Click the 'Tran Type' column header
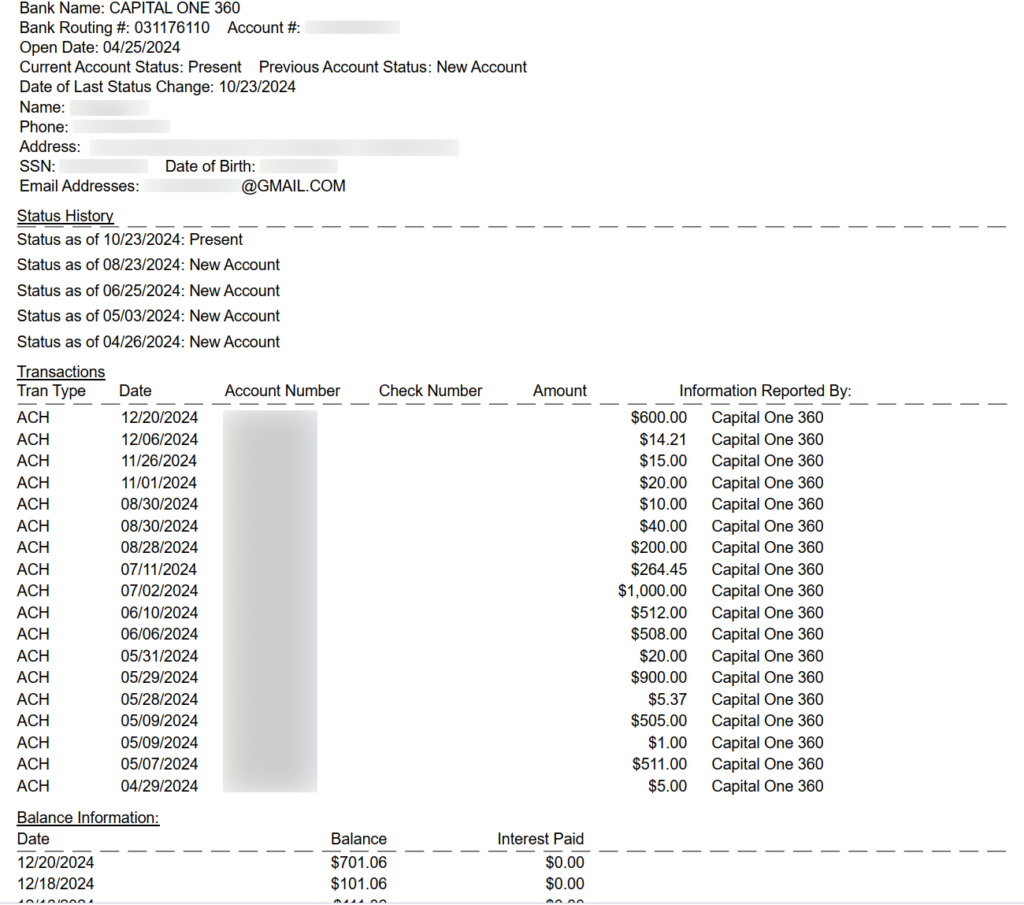Image resolution: width=1024 pixels, height=905 pixels. (51, 391)
